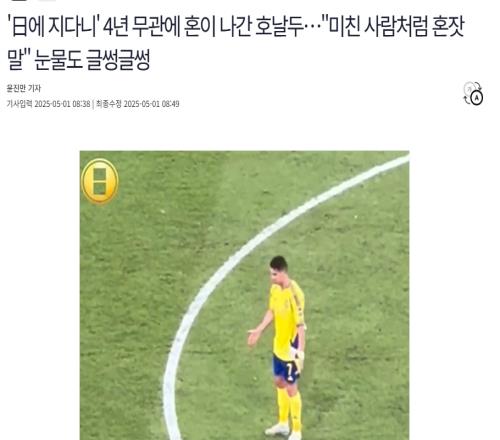Image resolution: width=500 pixels, height=440 pixels.
Task: Click the 최종수정 2025-05-01 08:49 timestamp
Action: coord(138,104)
